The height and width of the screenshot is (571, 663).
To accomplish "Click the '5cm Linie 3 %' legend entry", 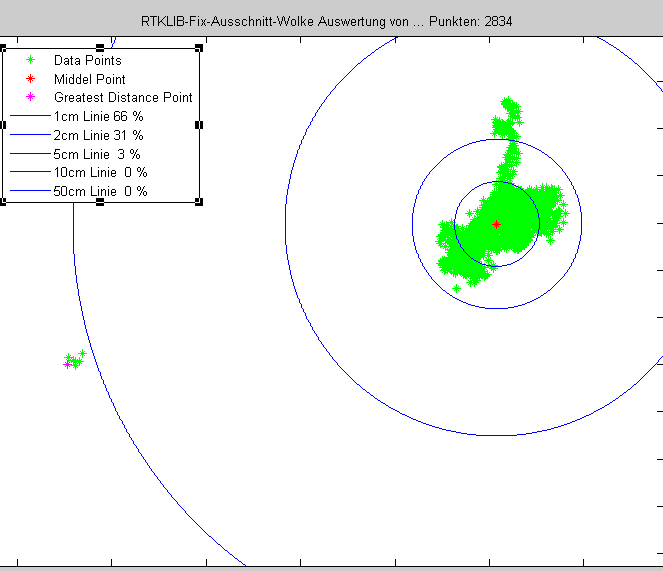I will pos(96,154).
